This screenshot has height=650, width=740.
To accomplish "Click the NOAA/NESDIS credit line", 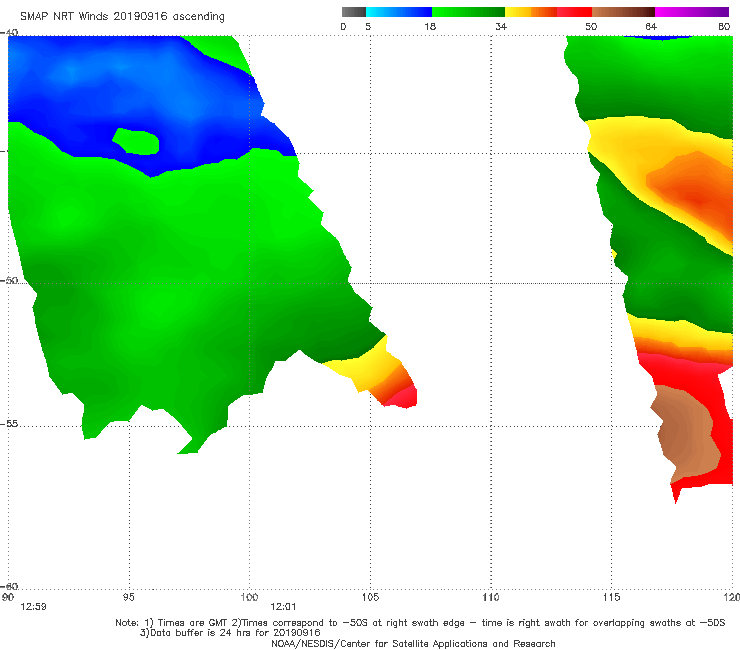I will (413, 643).
